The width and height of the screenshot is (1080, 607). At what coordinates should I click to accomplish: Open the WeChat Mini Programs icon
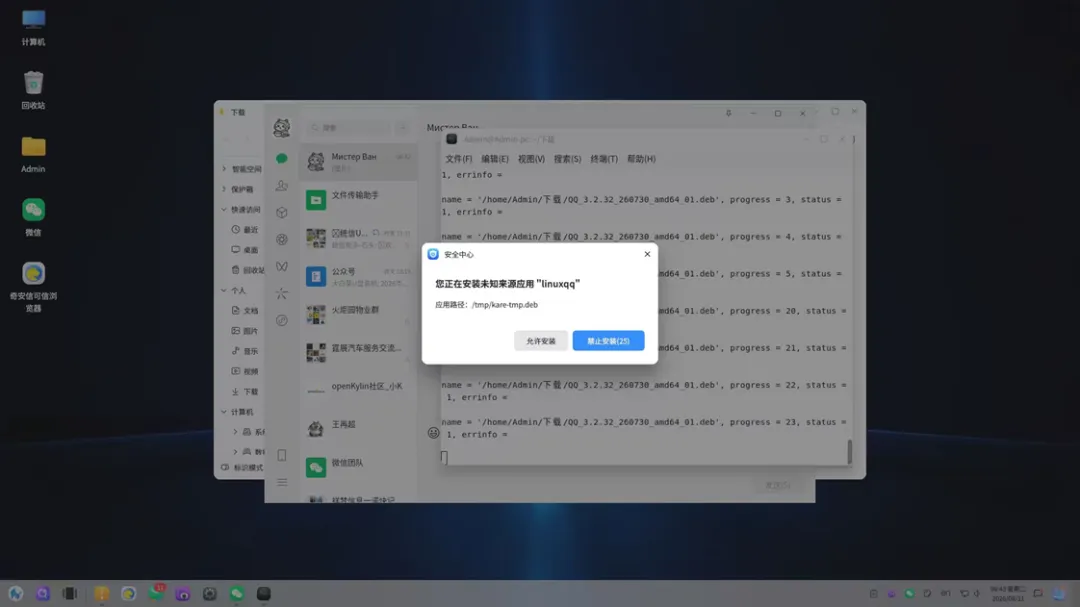(282, 320)
